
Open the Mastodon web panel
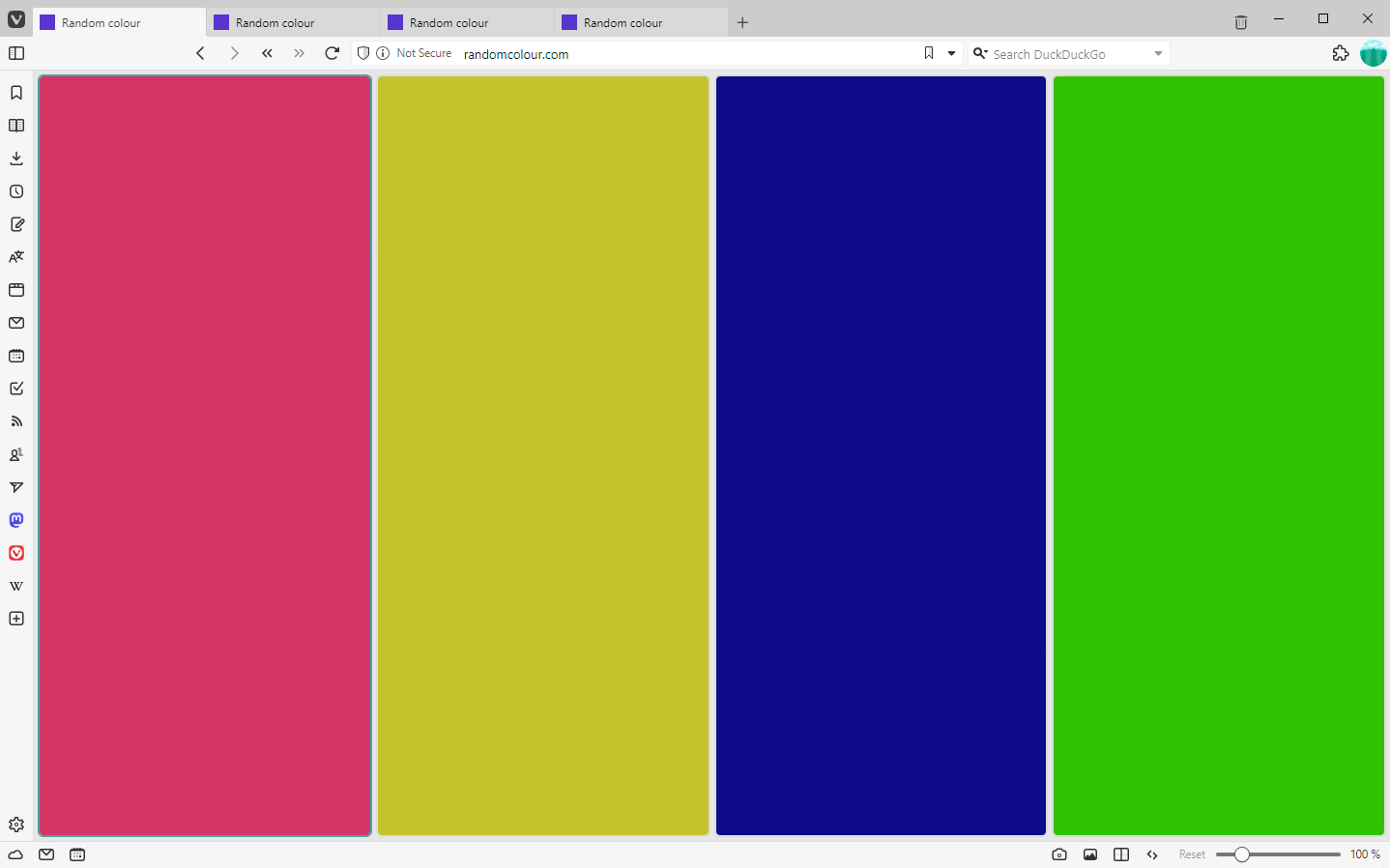(16, 520)
